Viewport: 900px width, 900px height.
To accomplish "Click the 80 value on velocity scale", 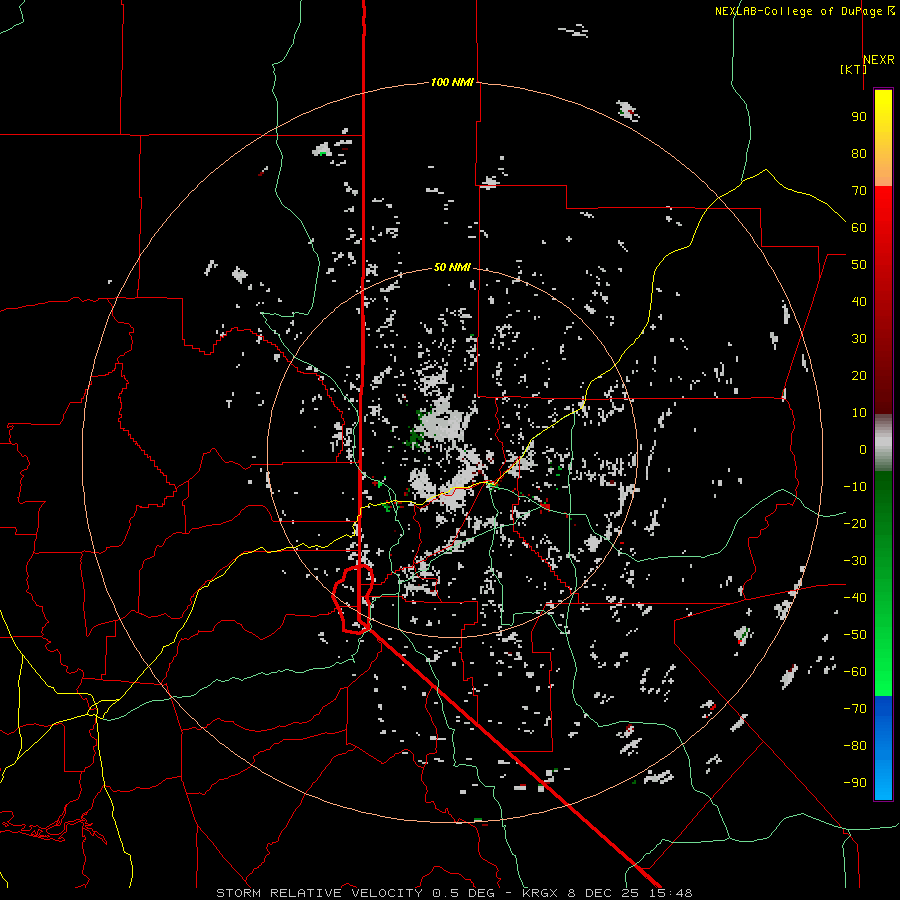I will pos(859,153).
